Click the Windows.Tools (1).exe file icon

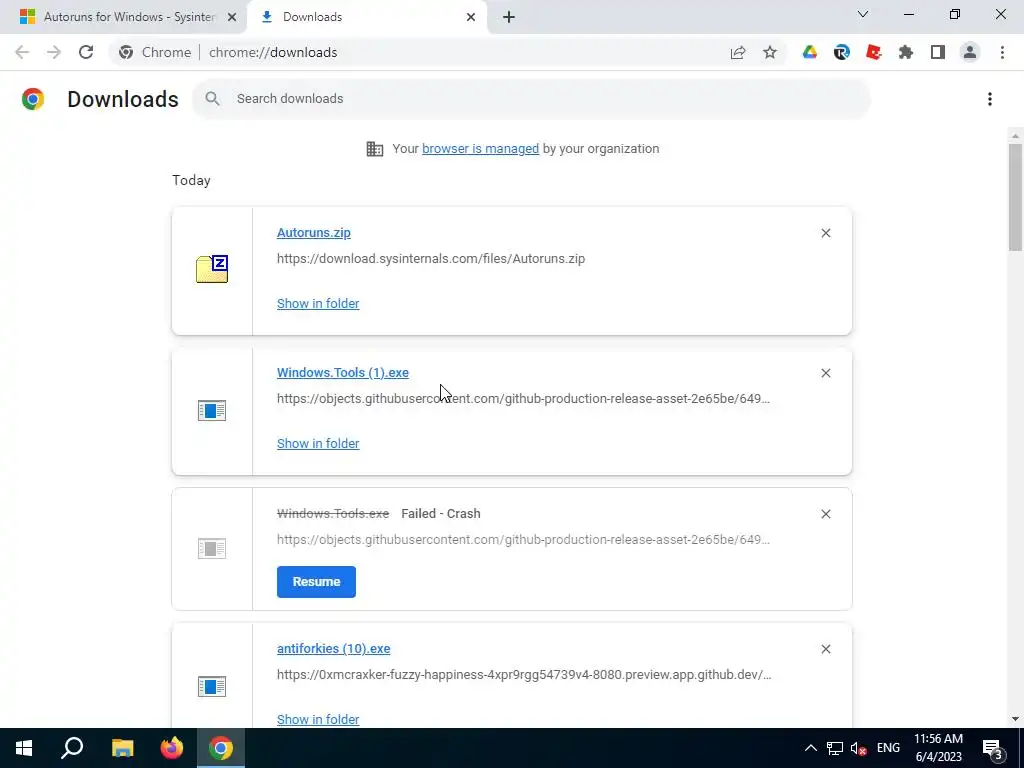[x=212, y=410]
